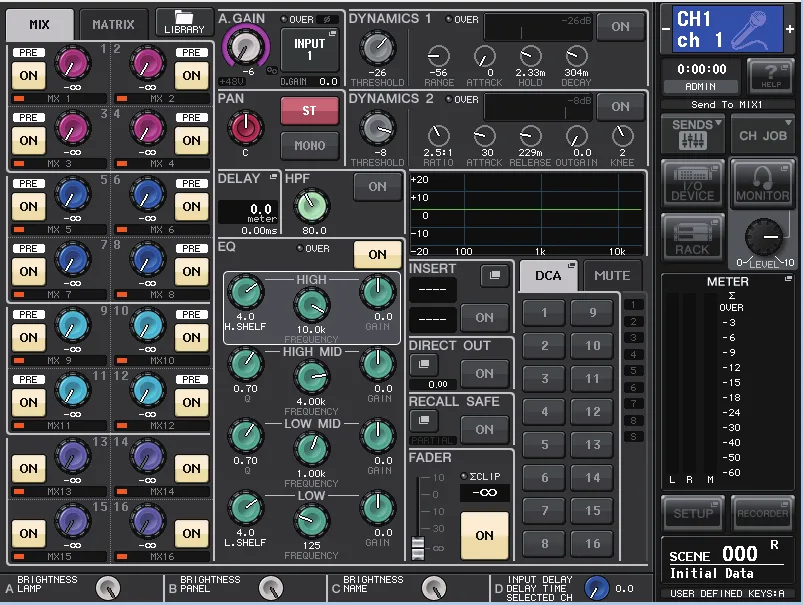Click the SCENE 000 Initial Data field
The width and height of the screenshot is (803, 605).
click(x=727, y=562)
